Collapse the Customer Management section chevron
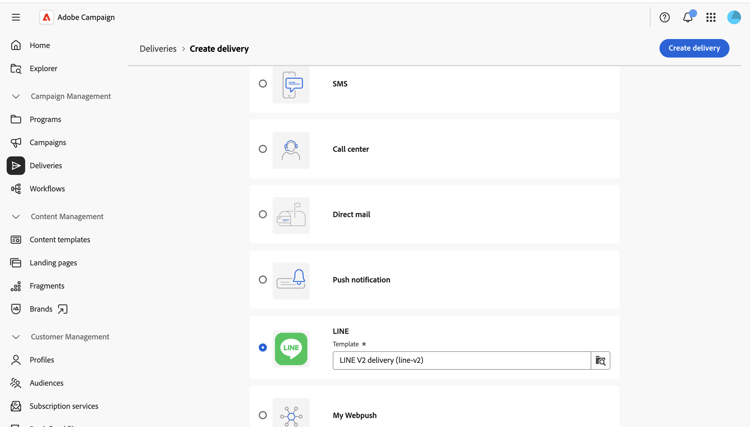The height and width of the screenshot is (427, 750). coord(16,337)
